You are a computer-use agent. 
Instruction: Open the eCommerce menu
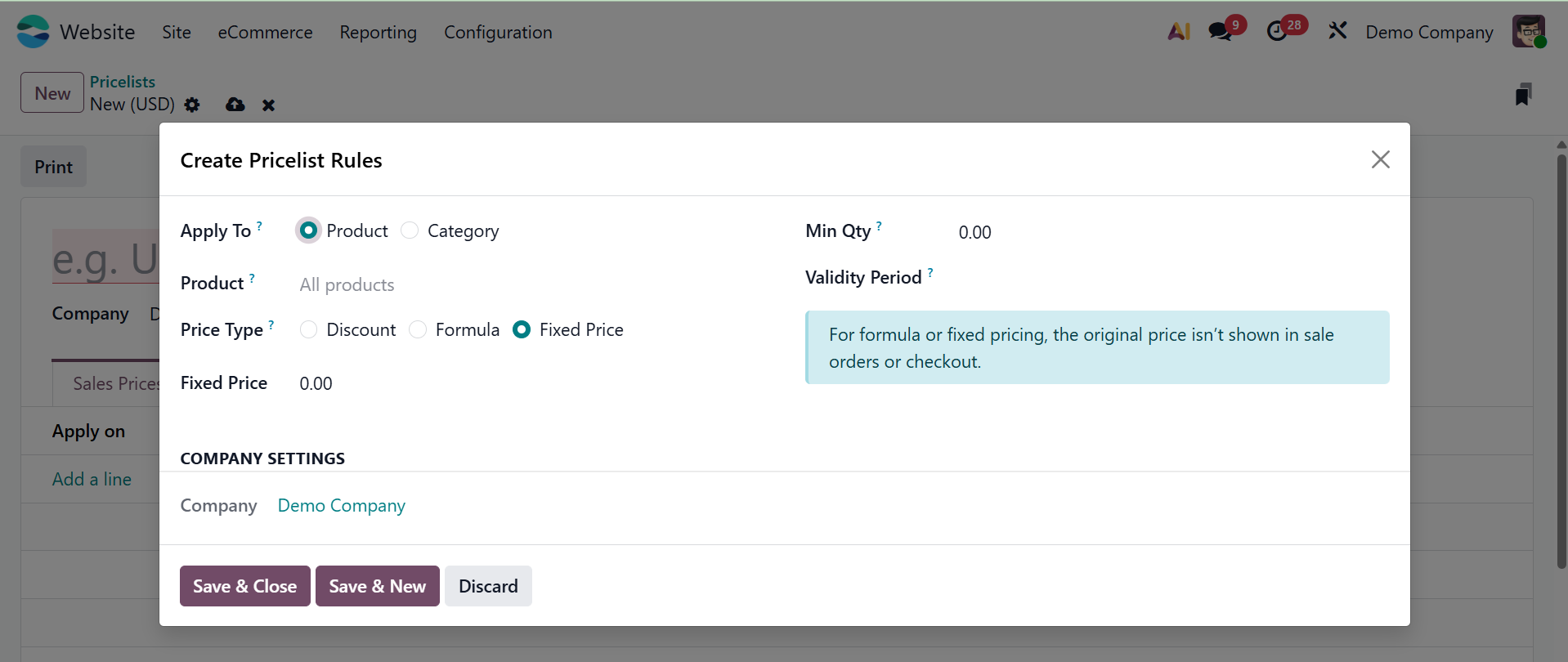click(265, 32)
